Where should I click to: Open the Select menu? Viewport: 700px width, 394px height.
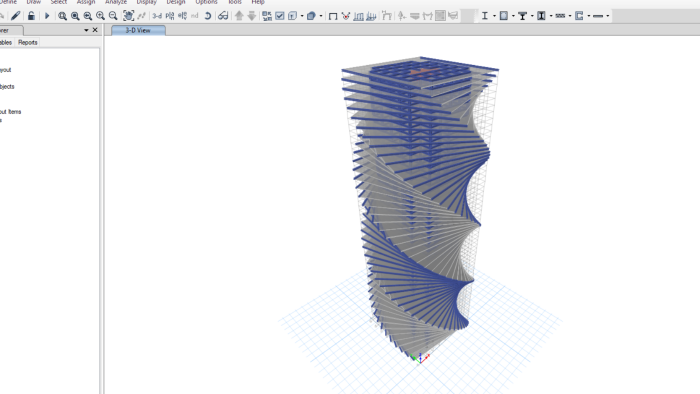click(x=58, y=2)
